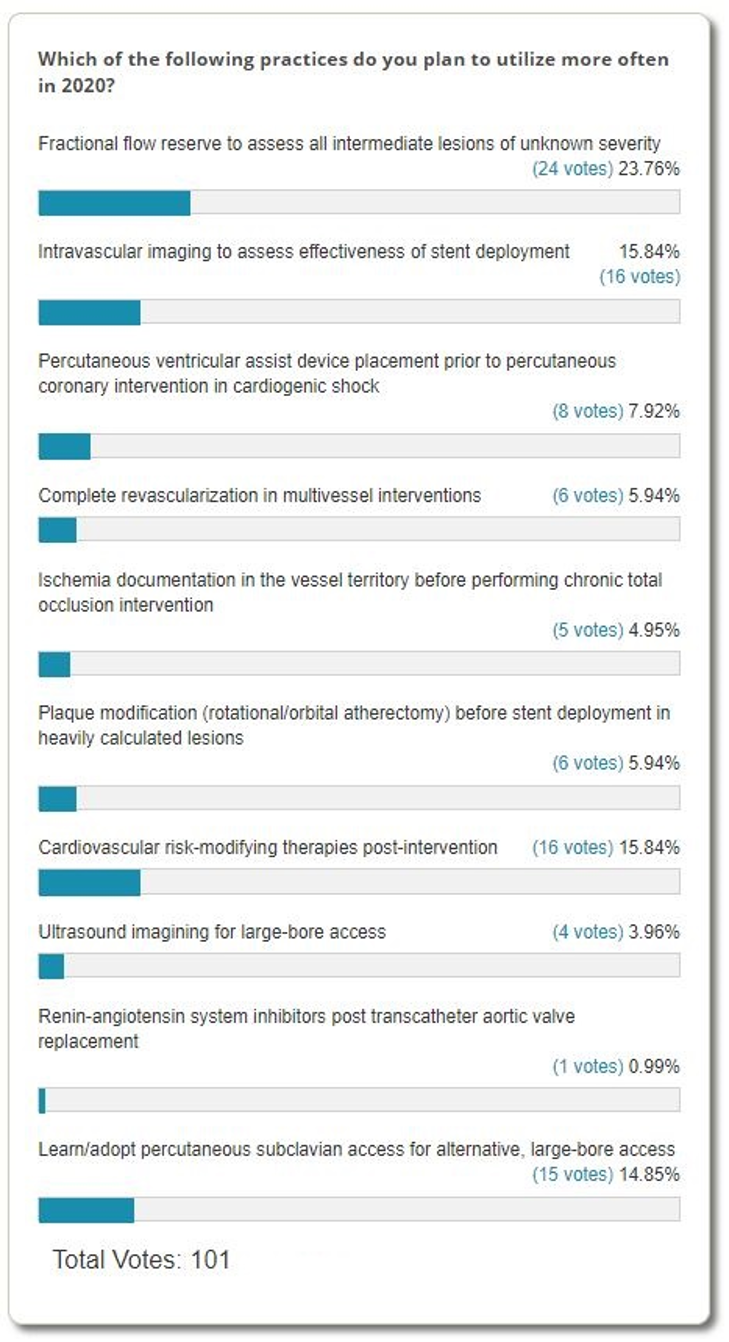Select the Ischemia documentation option text
Viewport: 729px width, 1342px height.
(x=350, y=592)
